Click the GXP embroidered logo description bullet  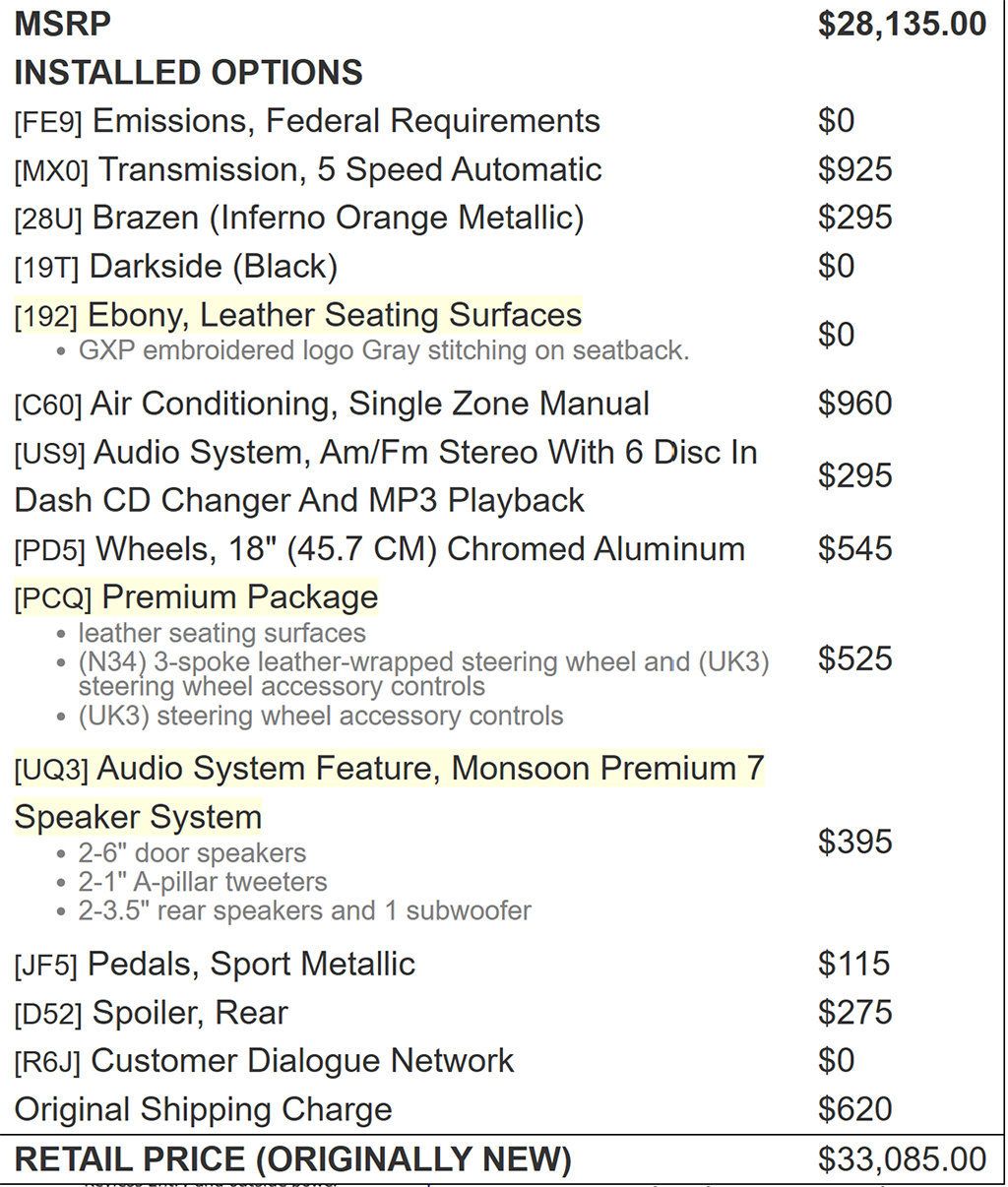click(374, 350)
